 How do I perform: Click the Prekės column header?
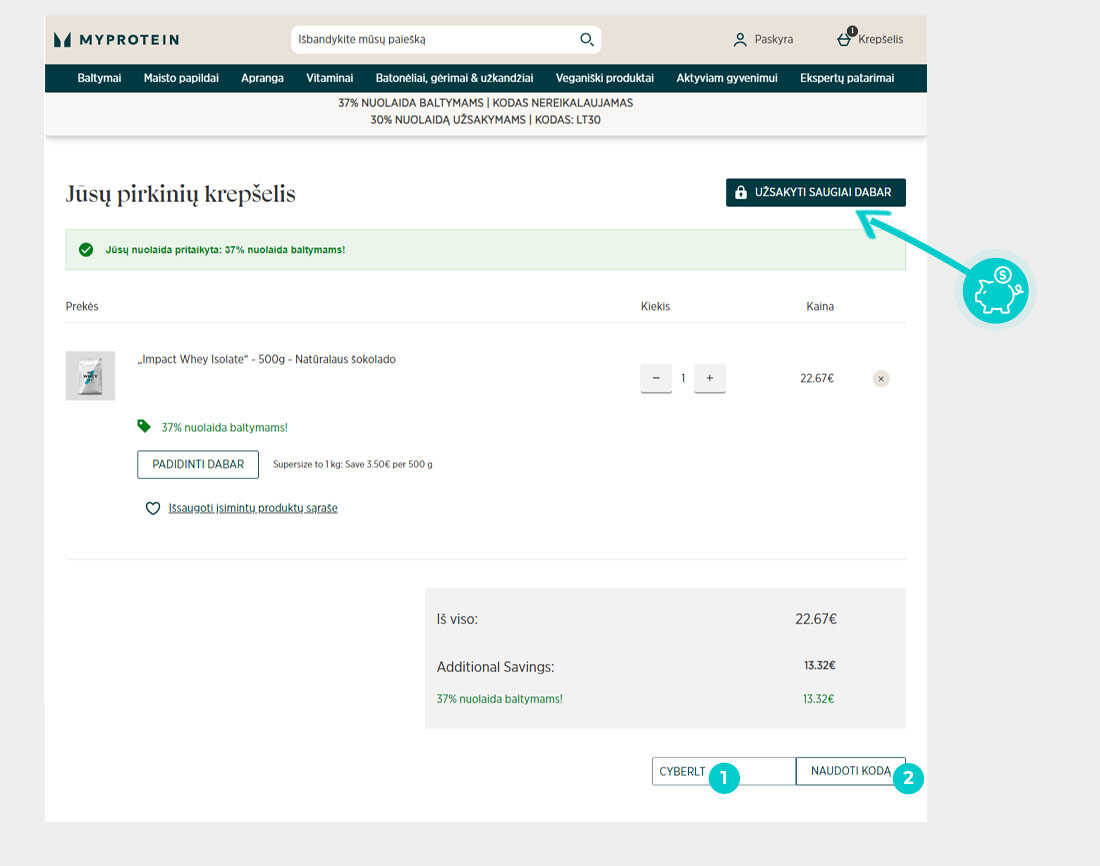click(82, 307)
